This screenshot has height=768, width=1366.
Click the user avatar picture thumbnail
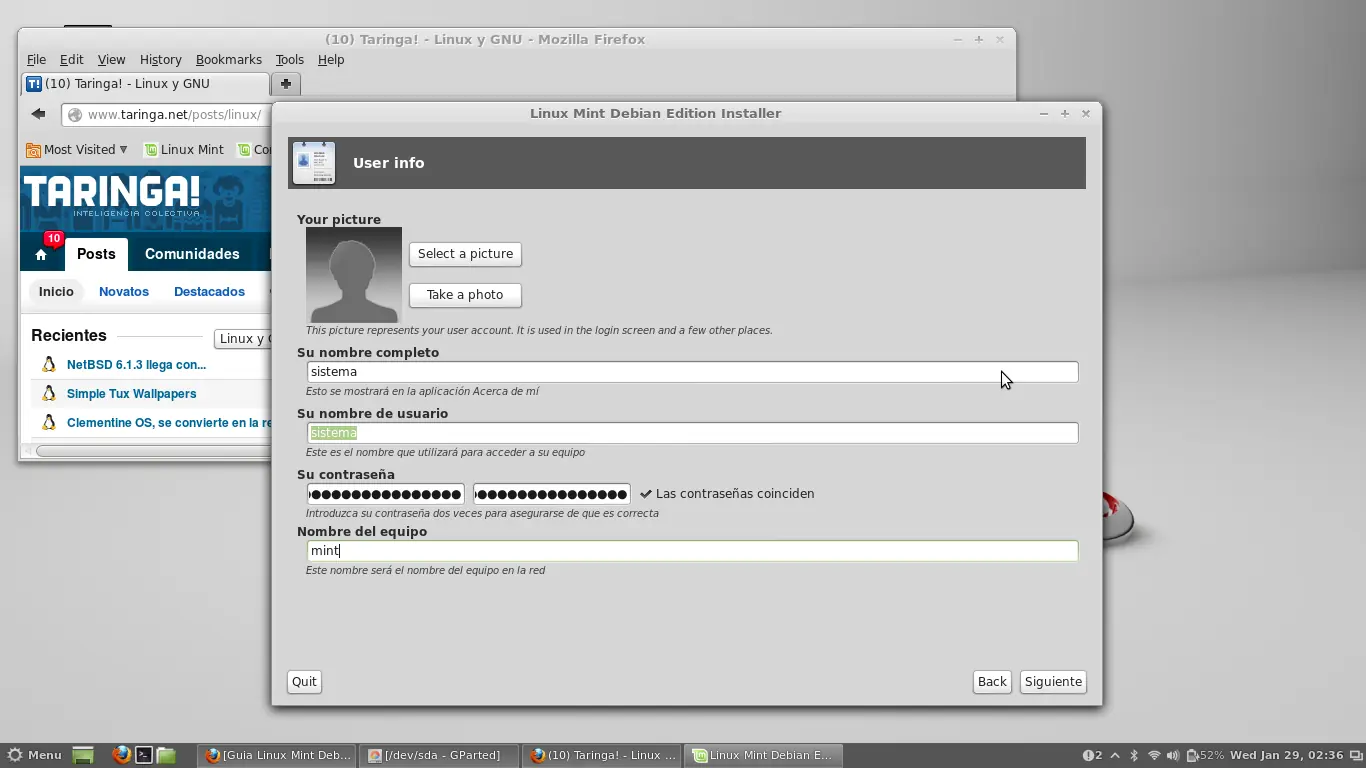(354, 275)
